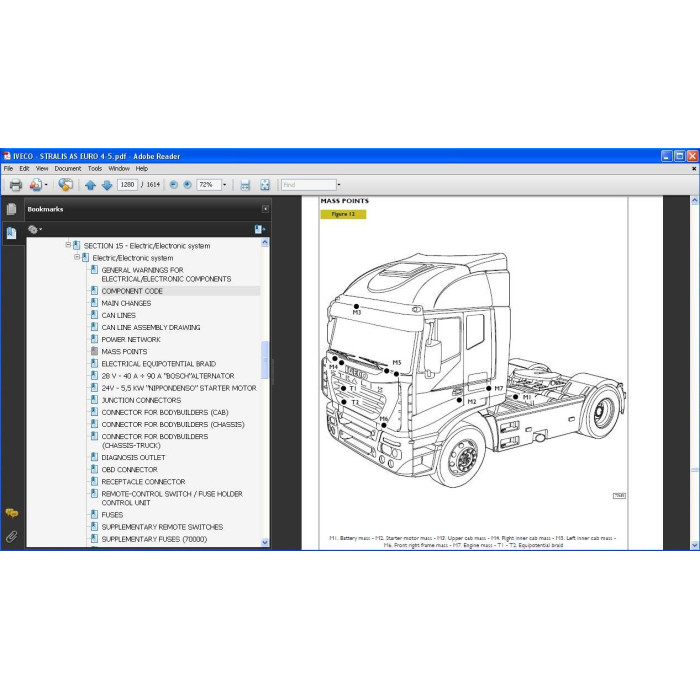Open the zoom percentage dropdown
Viewport: 700px width, 700px height.
tap(224, 185)
